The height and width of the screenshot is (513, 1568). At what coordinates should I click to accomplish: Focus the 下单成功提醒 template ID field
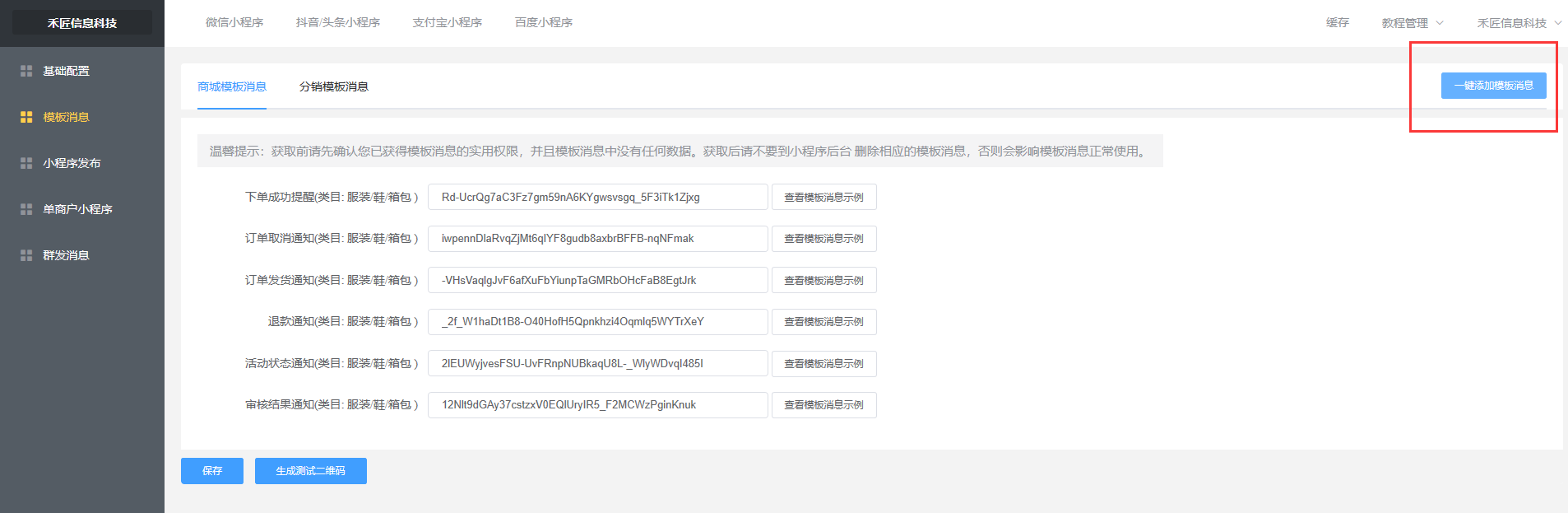pos(598,197)
